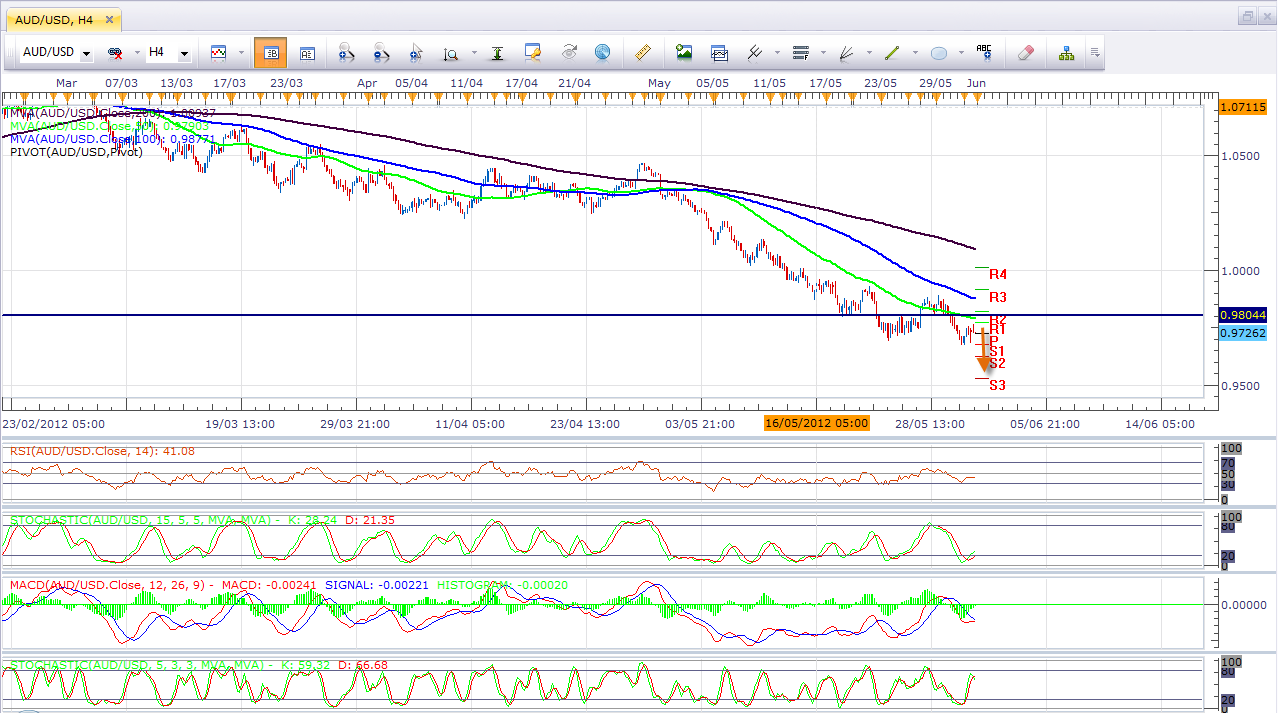Click the STOCHASTIC(AUD/USD, 5, 3, 3) label
Image resolution: width=1278 pixels, height=713 pixels.
(x=198, y=664)
